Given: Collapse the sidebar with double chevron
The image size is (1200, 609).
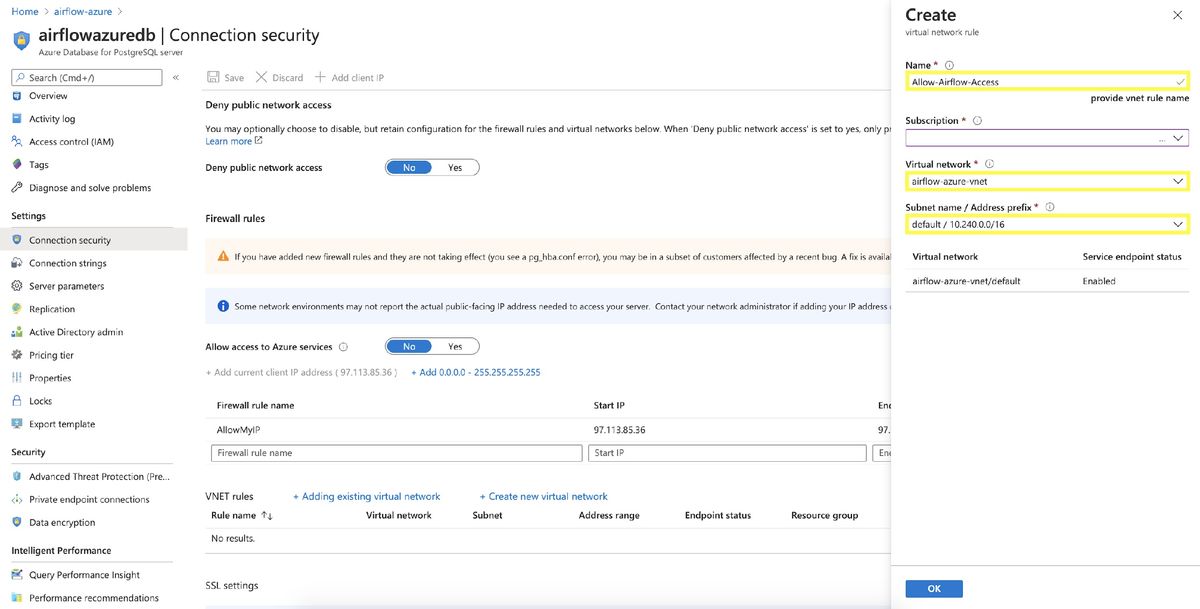Looking at the screenshot, I should click(x=176, y=77).
